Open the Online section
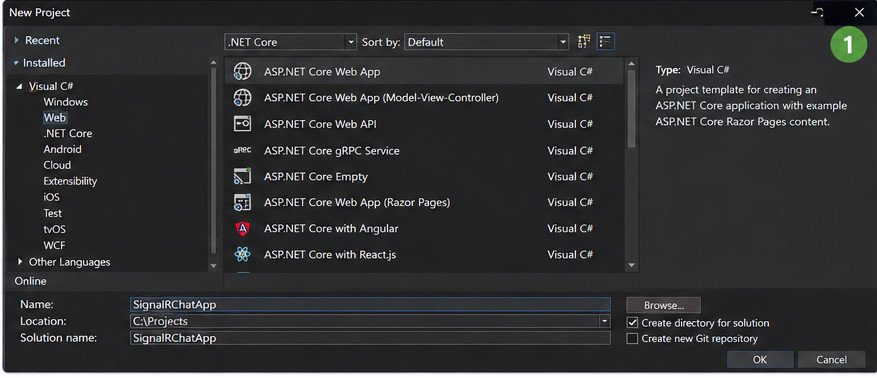The width and height of the screenshot is (877, 378). [x=30, y=281]
